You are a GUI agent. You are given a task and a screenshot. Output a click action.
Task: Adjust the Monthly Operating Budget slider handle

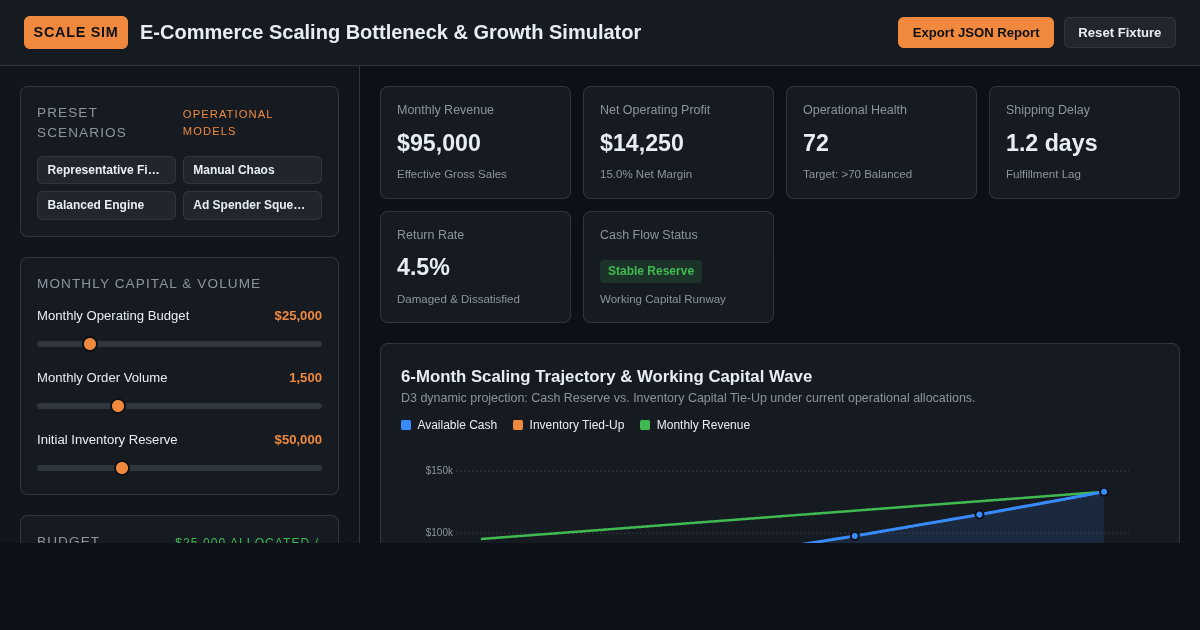coord(90,344)
